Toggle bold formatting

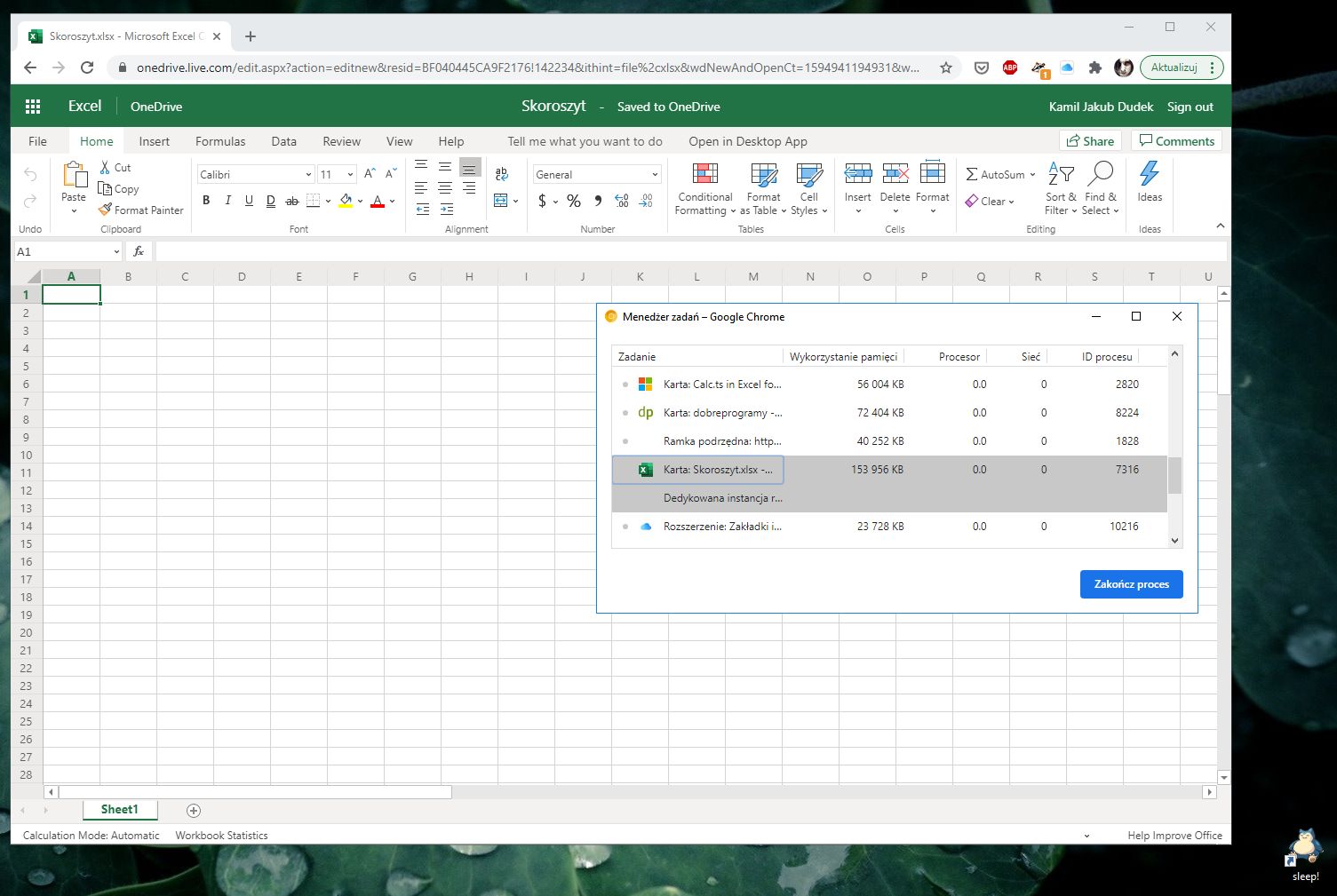(206, 201)
